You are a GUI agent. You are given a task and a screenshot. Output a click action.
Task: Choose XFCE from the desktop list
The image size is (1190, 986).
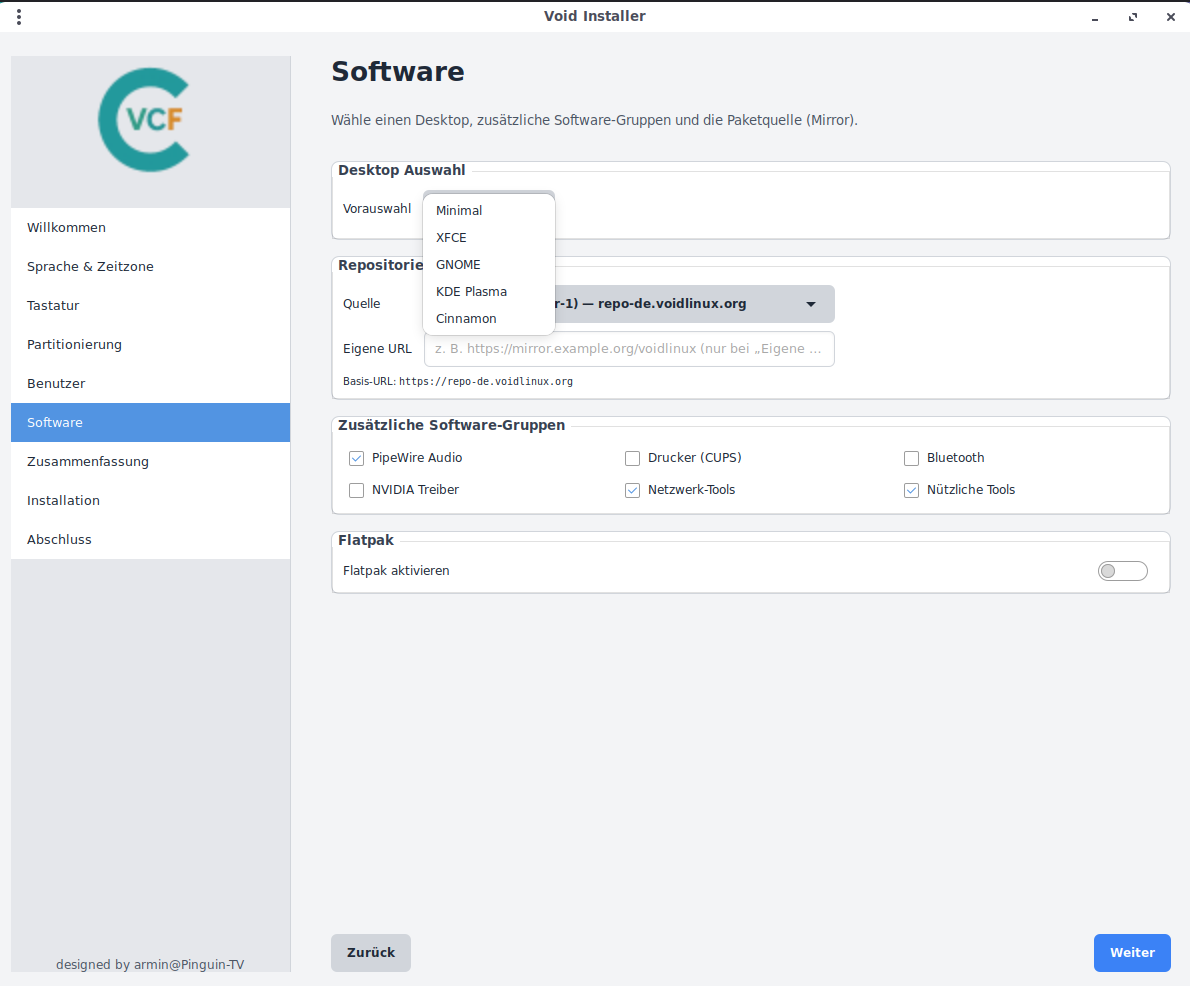[451, 238]
